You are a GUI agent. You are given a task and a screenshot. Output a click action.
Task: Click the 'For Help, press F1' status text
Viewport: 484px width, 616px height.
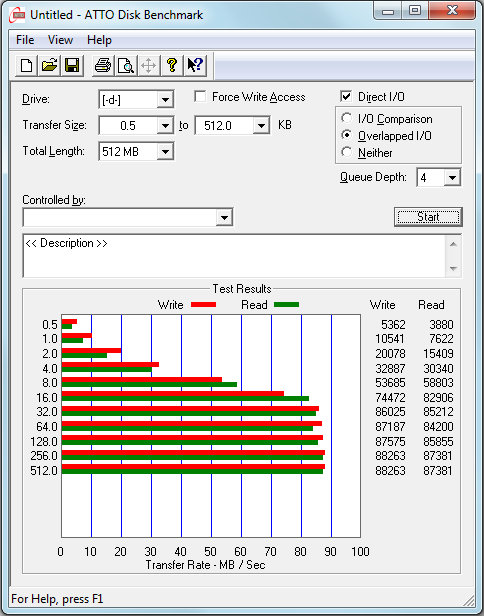[x=57, y=599]
